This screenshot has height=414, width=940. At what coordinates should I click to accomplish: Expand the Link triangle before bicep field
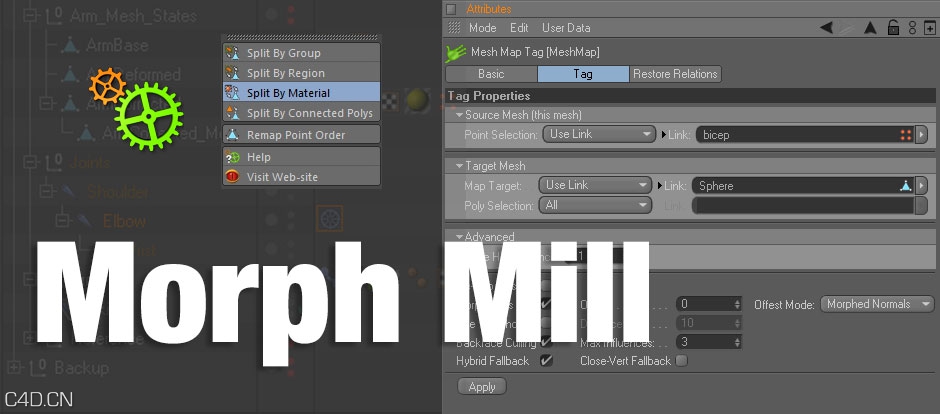click(664, 135)
